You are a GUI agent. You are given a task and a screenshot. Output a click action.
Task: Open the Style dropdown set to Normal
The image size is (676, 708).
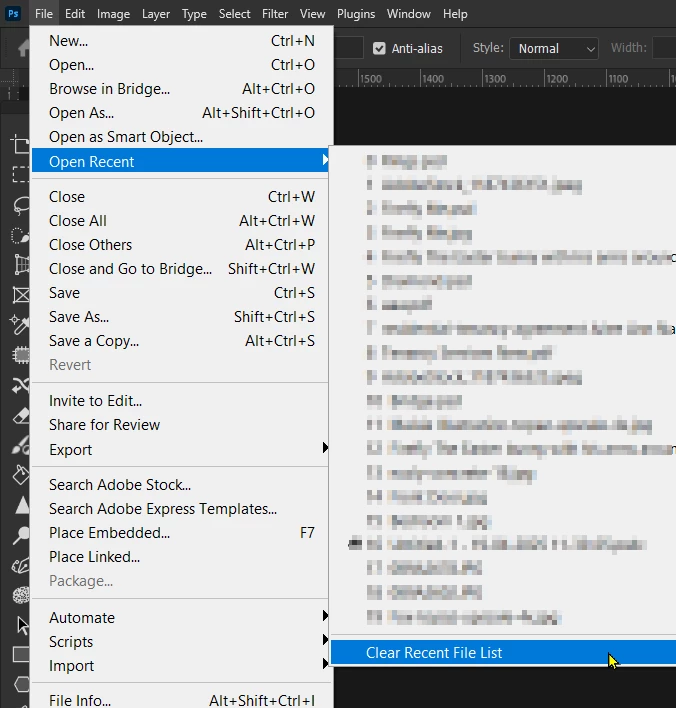[554, 48]
